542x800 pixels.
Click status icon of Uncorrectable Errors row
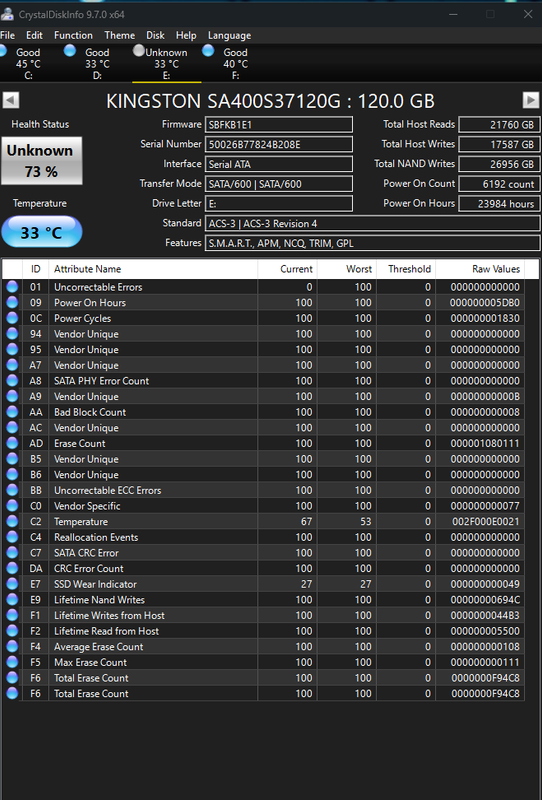[12, 287]
